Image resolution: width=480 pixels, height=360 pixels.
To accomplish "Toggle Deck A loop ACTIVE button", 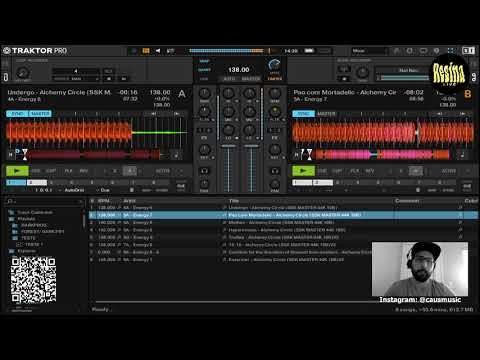I will click(163, 171).
